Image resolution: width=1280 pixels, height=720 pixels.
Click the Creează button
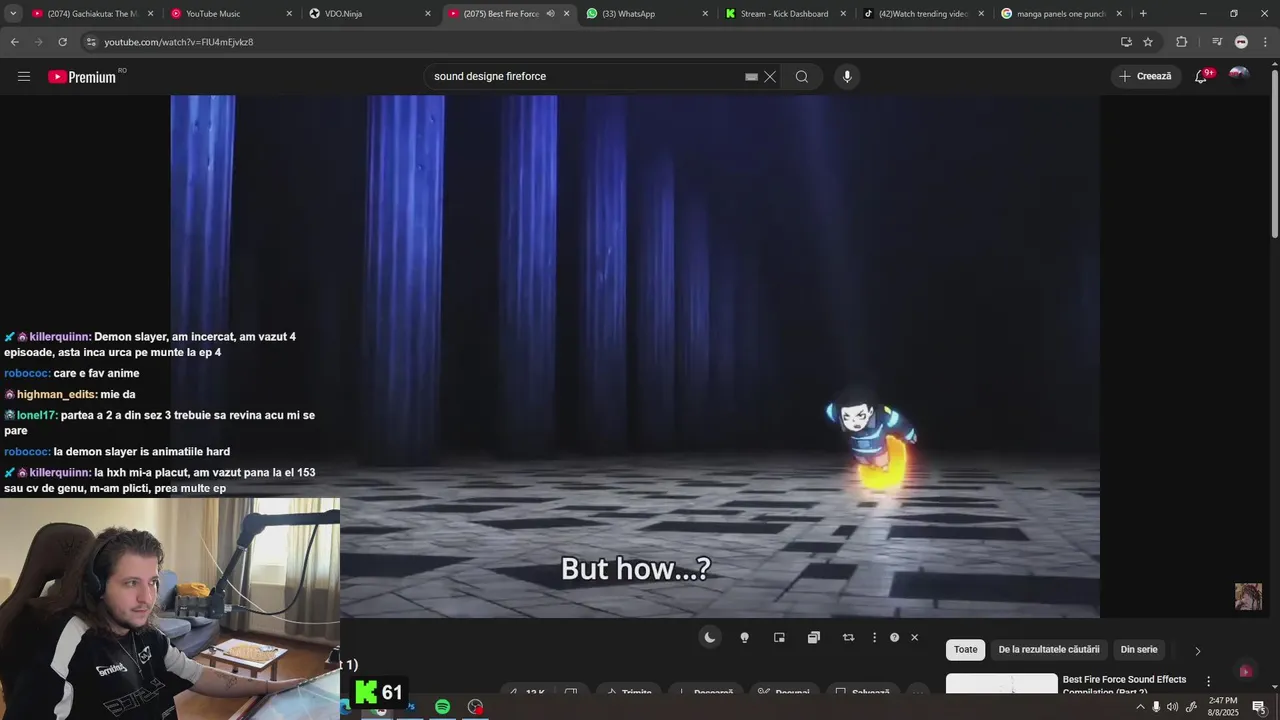pos(1145,76)
